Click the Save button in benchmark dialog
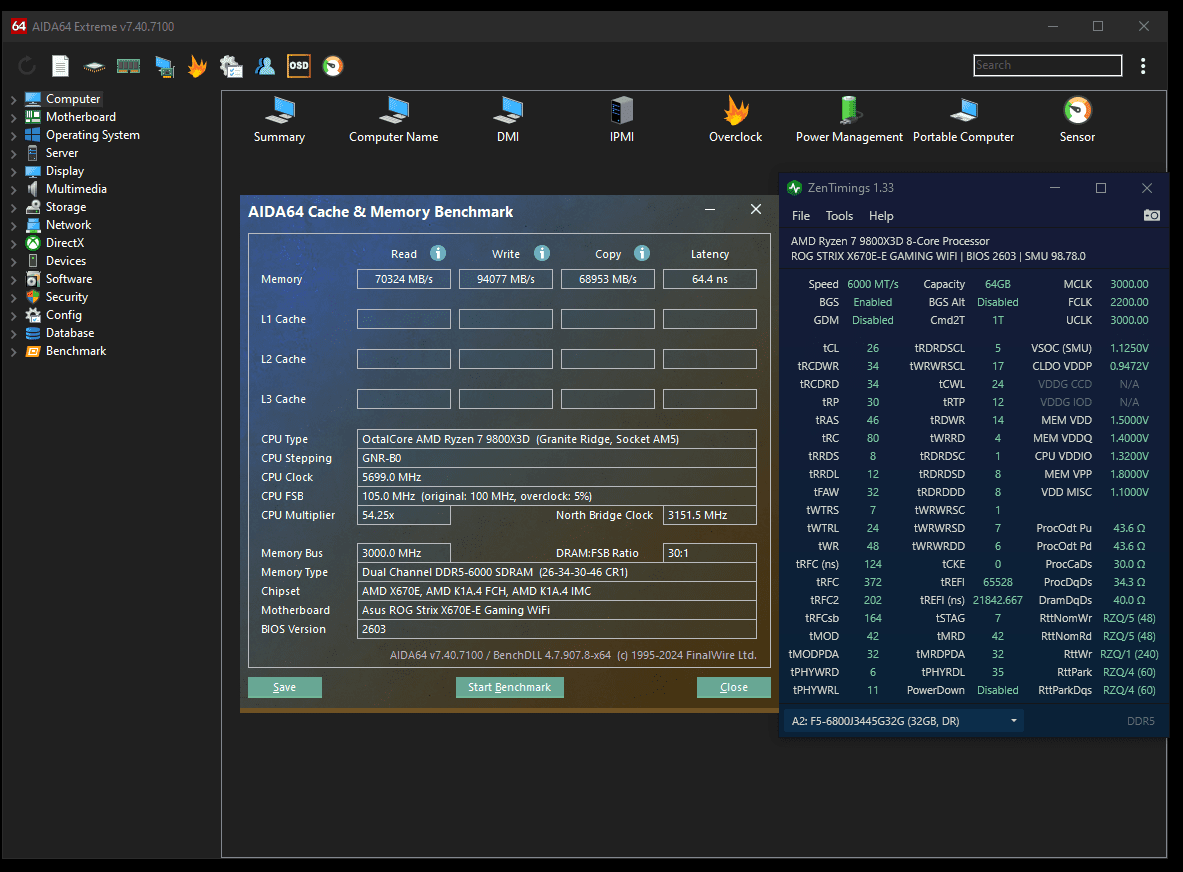1183x872 pixels. [285, 688]
